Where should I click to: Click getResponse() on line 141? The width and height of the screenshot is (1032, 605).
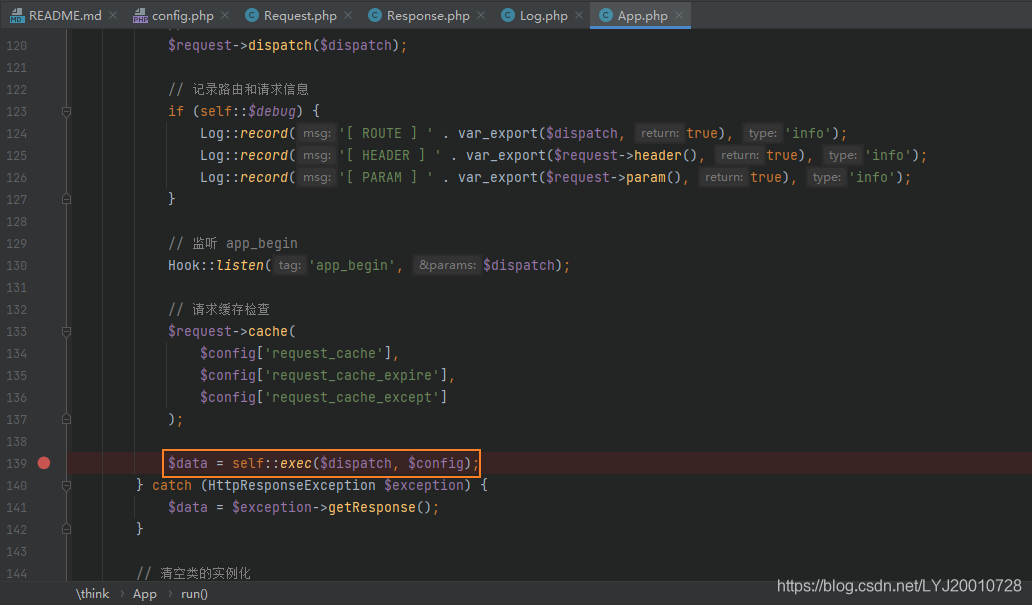click(379, 508)
